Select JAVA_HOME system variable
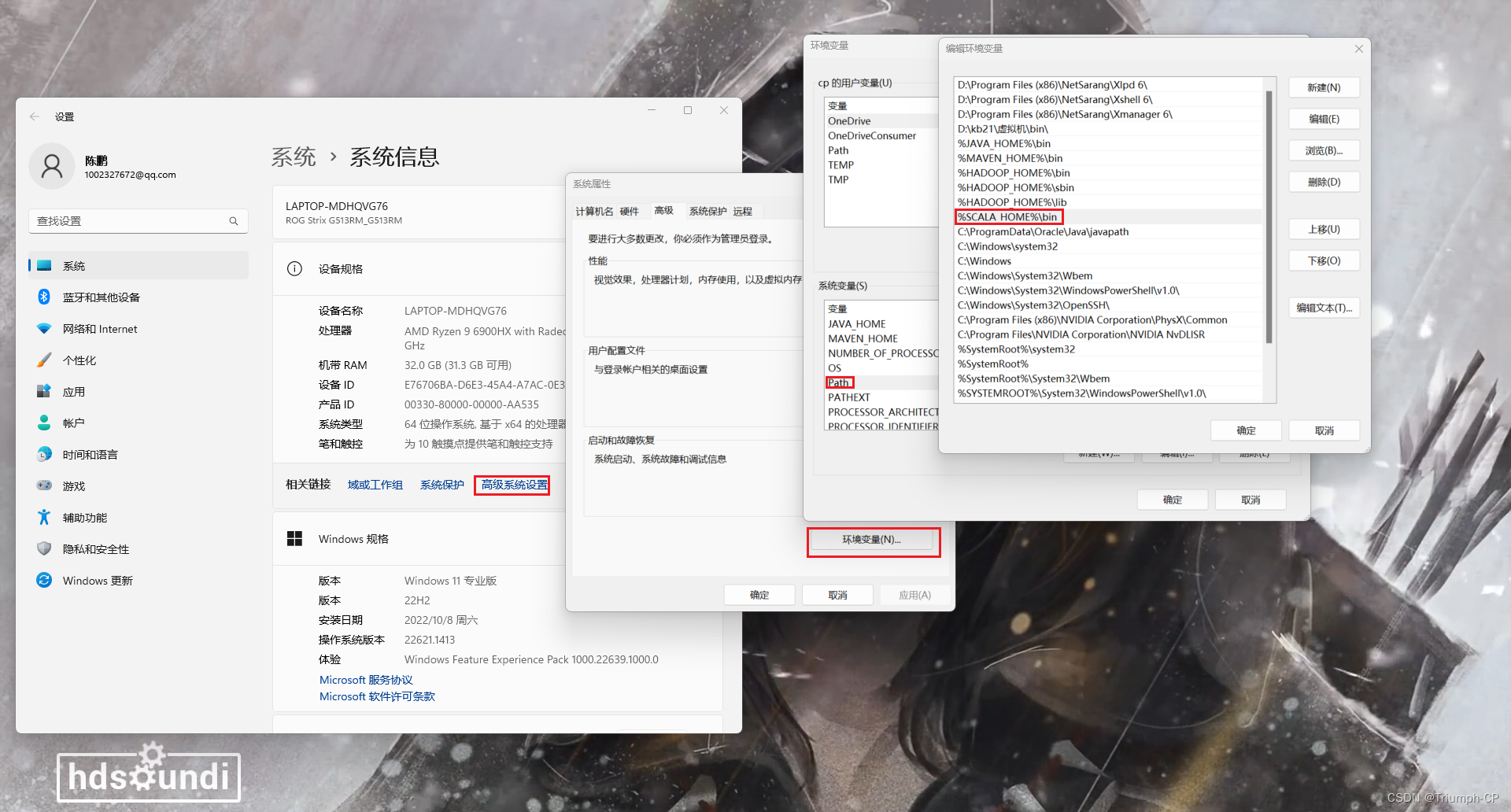1511x812 pixels. 881,324
